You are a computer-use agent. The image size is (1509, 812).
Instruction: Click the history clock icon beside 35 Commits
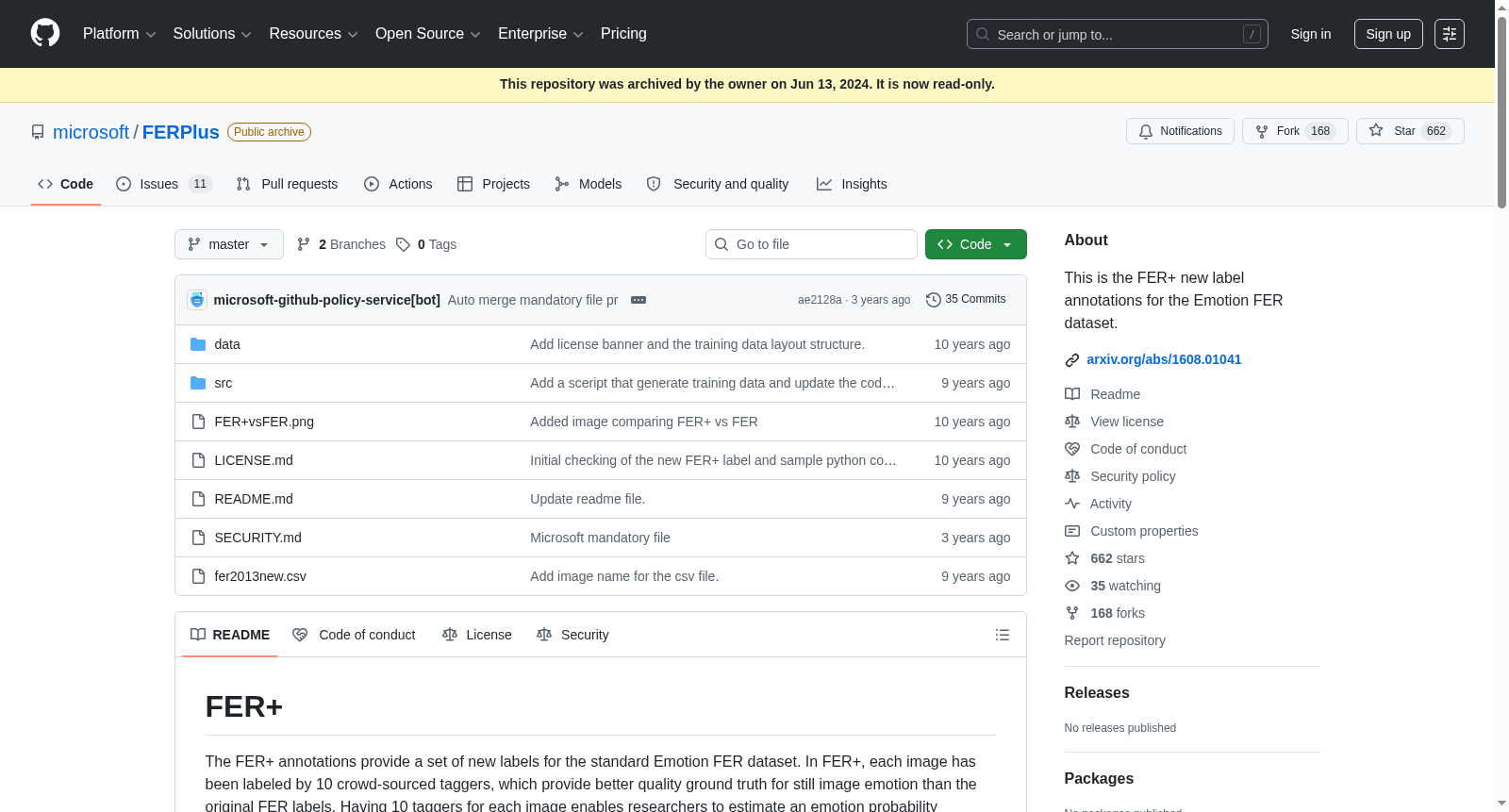tap(934, 300)
